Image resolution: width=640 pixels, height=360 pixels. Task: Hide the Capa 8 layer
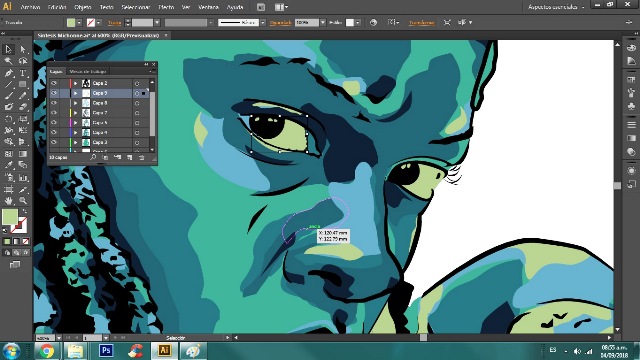pos(54,103)
